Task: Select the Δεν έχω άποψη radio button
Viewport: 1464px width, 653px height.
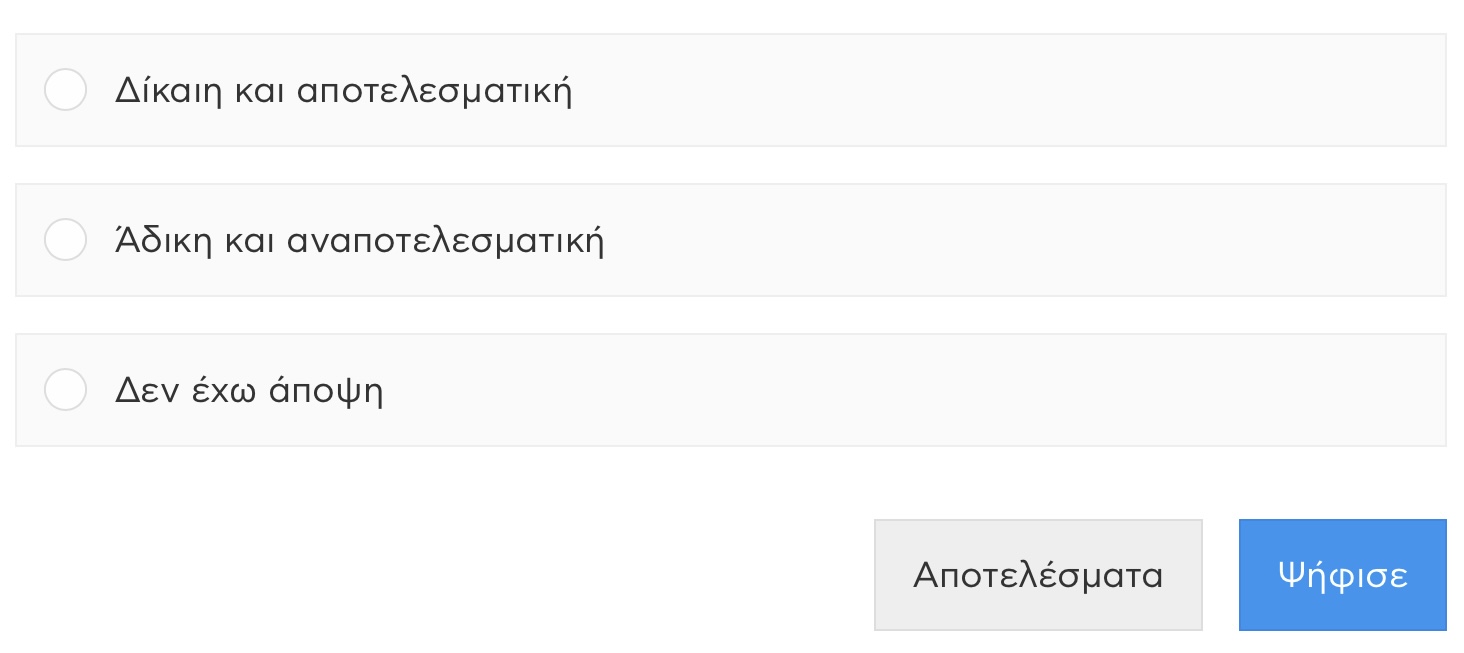Action: point(65,390)
